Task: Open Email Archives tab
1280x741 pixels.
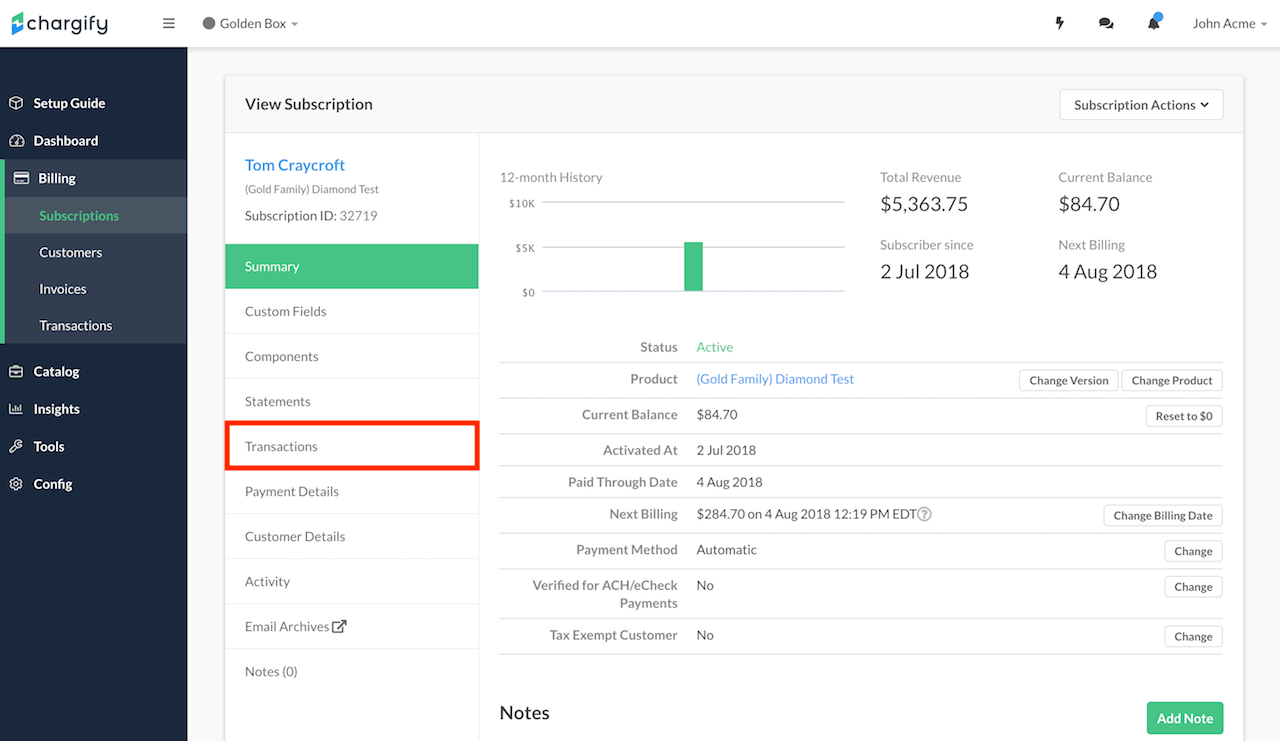Action: point(352,626)
